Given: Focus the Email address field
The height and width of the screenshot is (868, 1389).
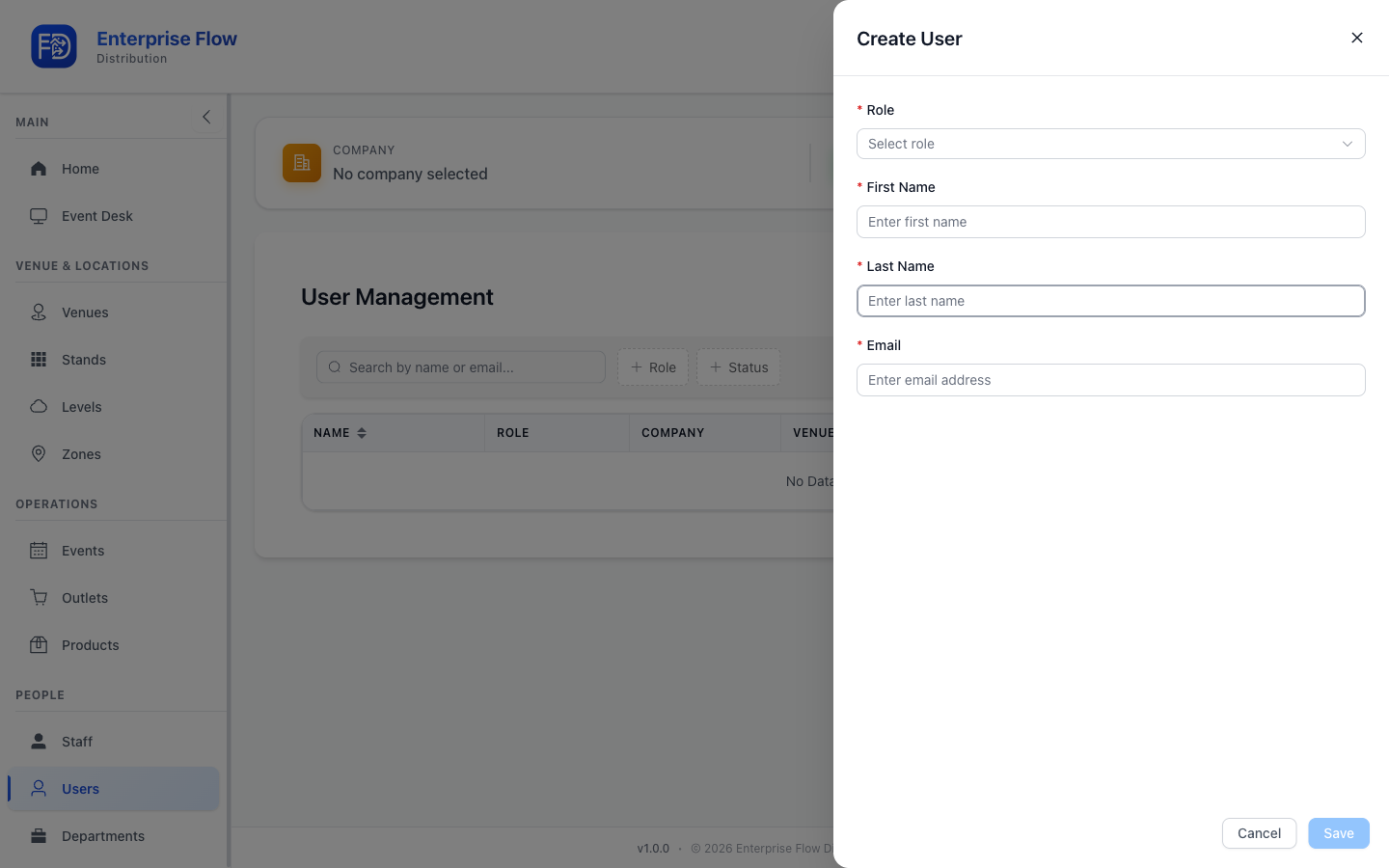Looking at the screenshot, I should [1111, 380].
